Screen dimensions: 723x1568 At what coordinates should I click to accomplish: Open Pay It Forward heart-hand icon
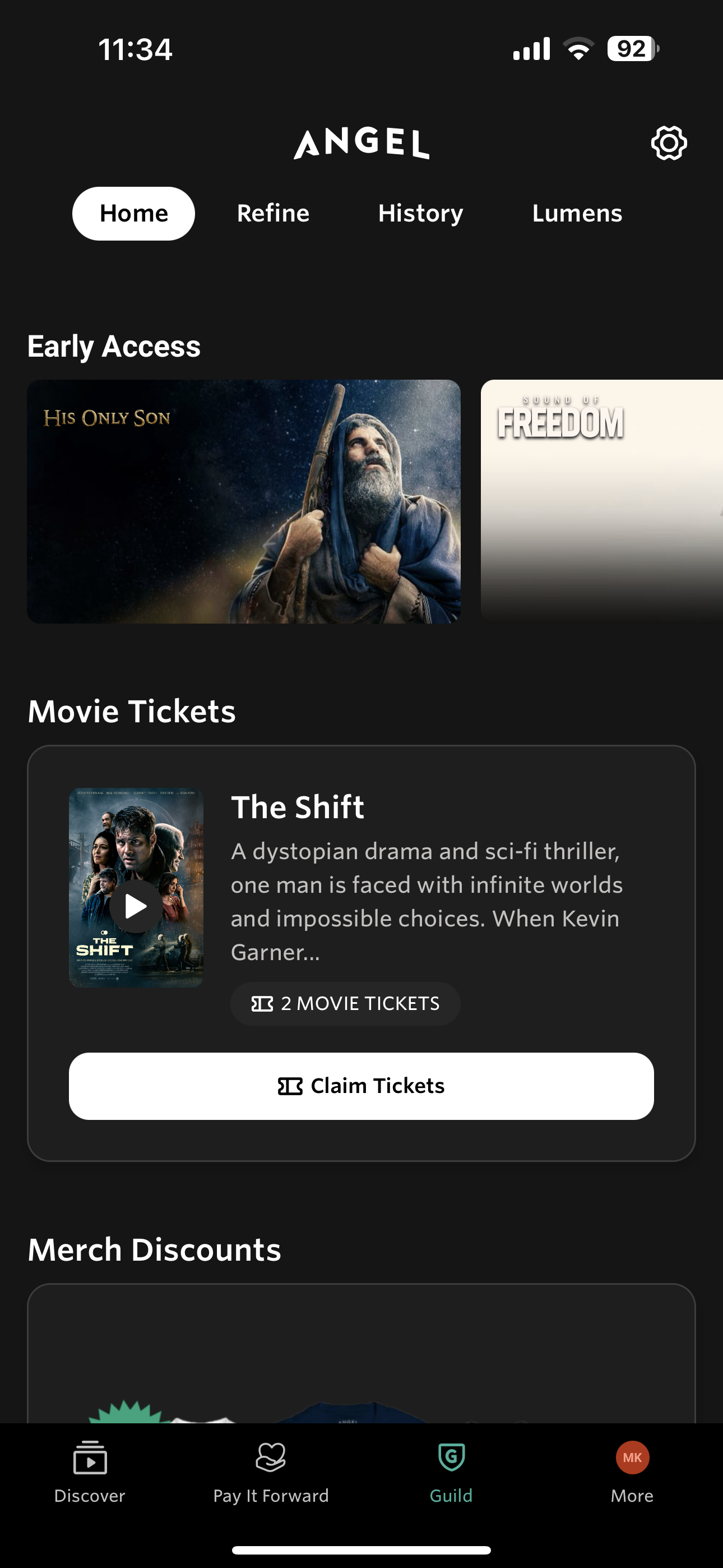(271, 1457)
